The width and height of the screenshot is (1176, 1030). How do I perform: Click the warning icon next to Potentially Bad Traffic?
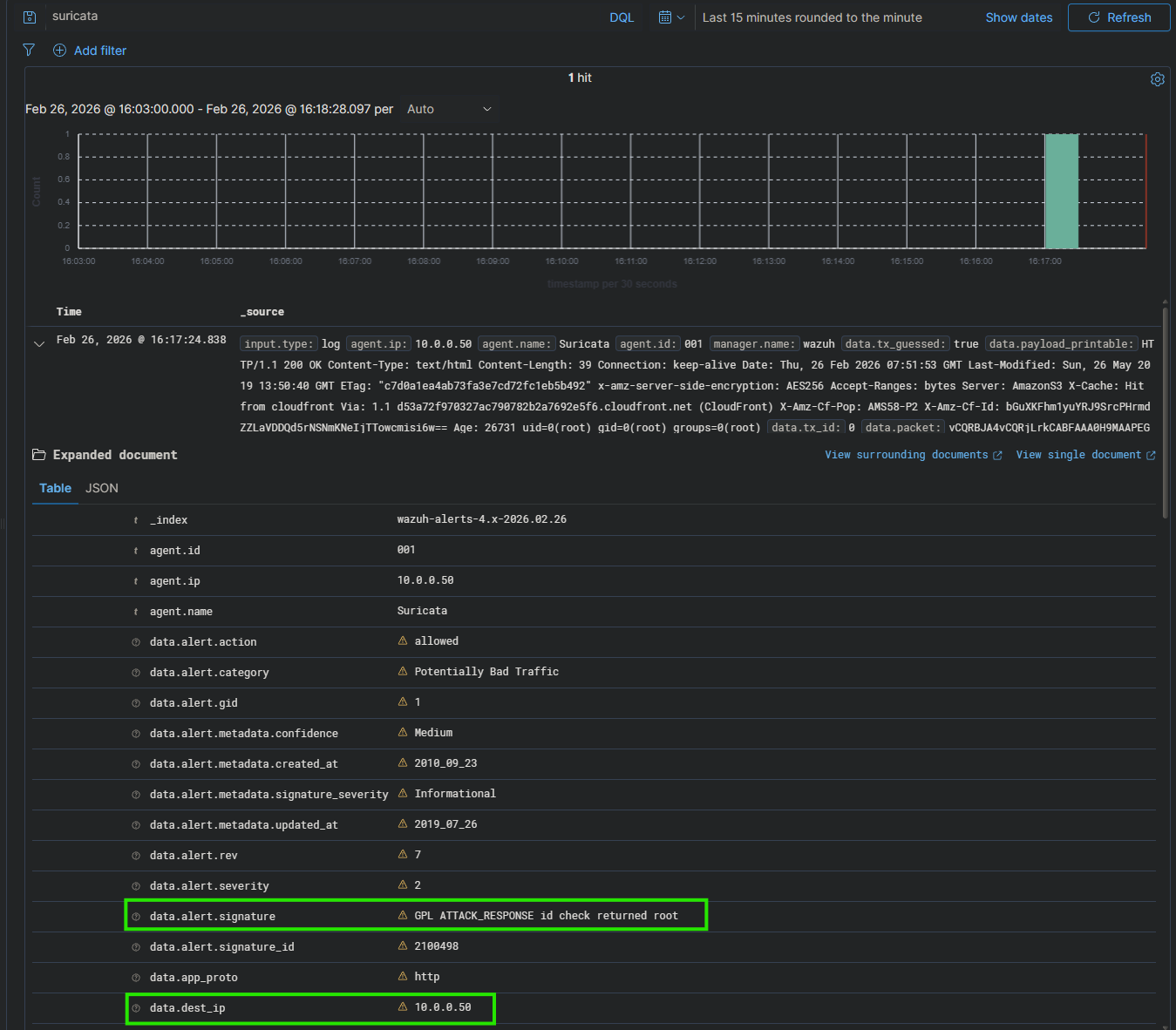click(x=403, y=672)
